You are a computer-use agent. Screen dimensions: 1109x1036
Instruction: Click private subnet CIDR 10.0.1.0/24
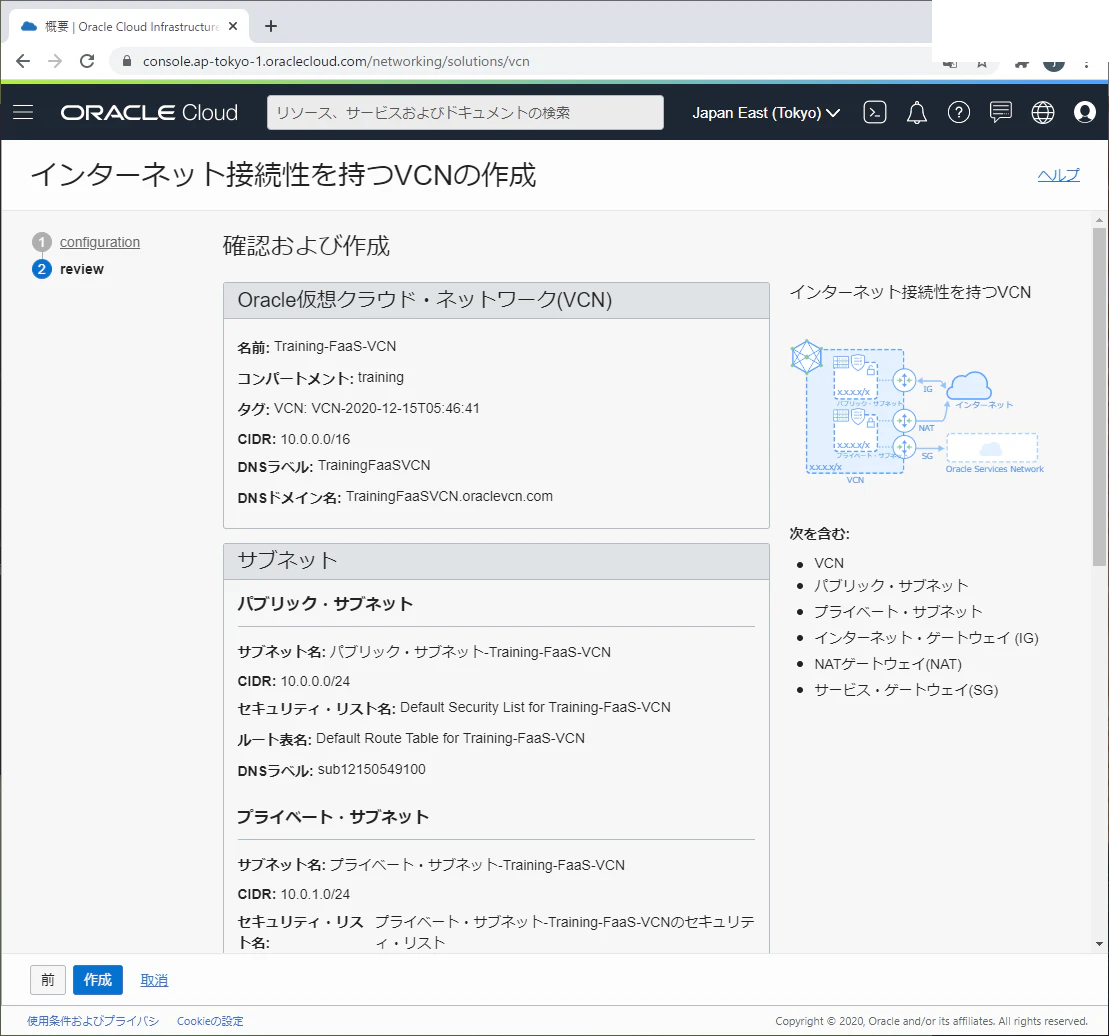(315, 894)
